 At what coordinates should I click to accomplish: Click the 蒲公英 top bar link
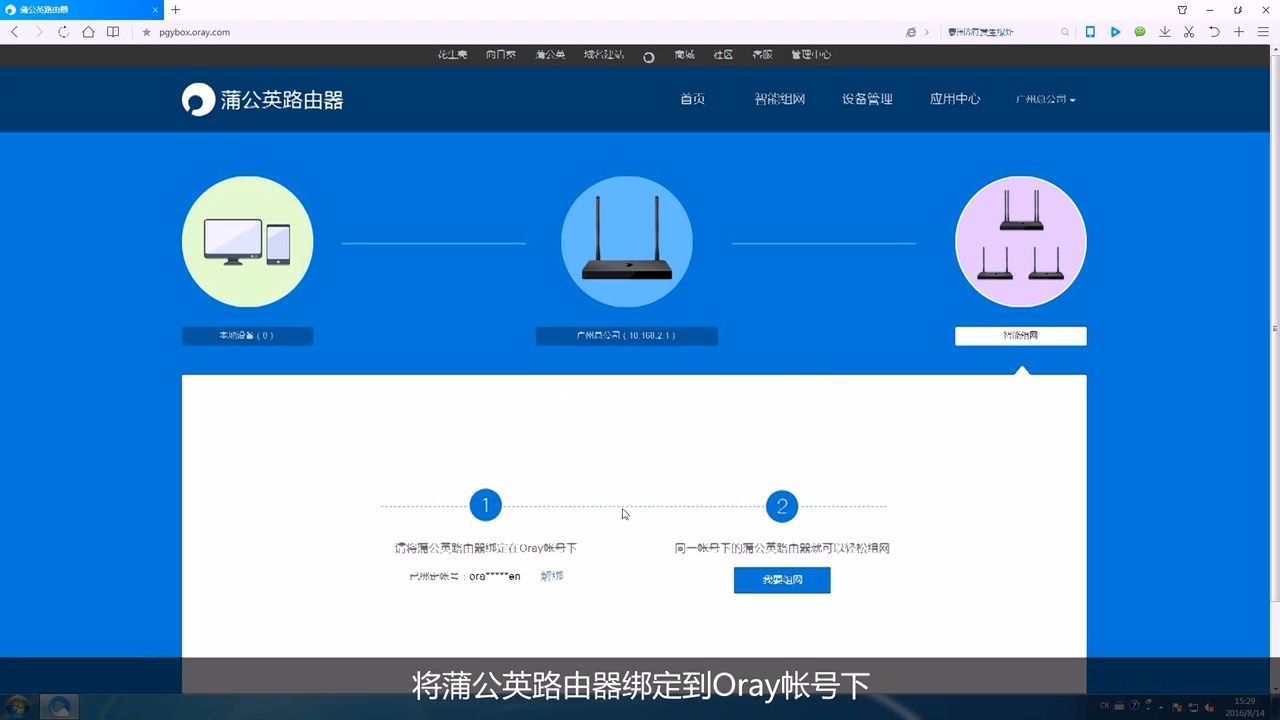tap(550, 55)
